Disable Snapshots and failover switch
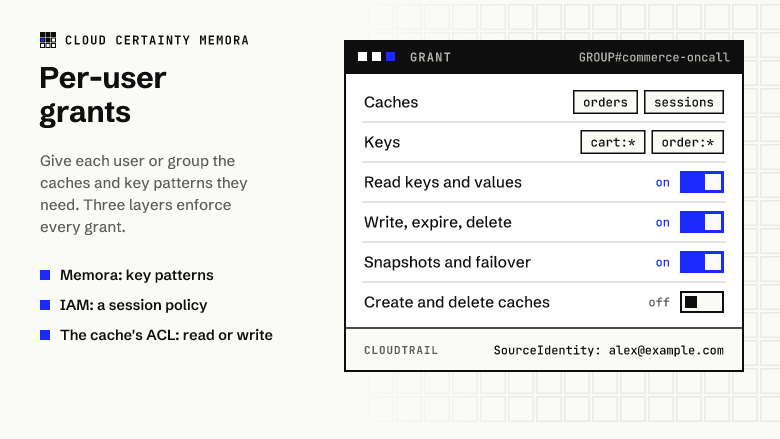 click(x=701, y=262)
